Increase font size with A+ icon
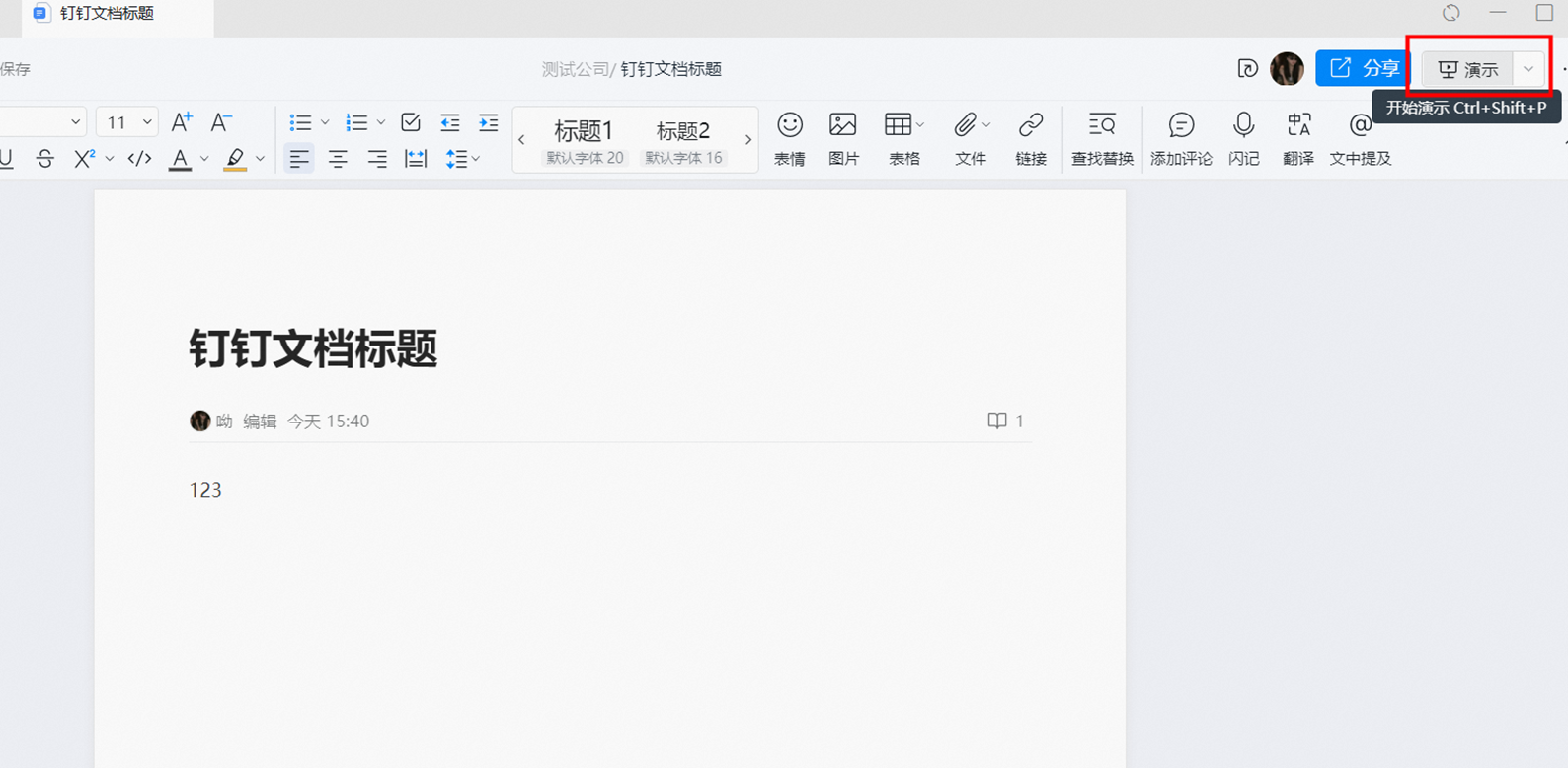The height and width of the screenshot is (768, 1568). pyautogui.click(x=182, y=122)
